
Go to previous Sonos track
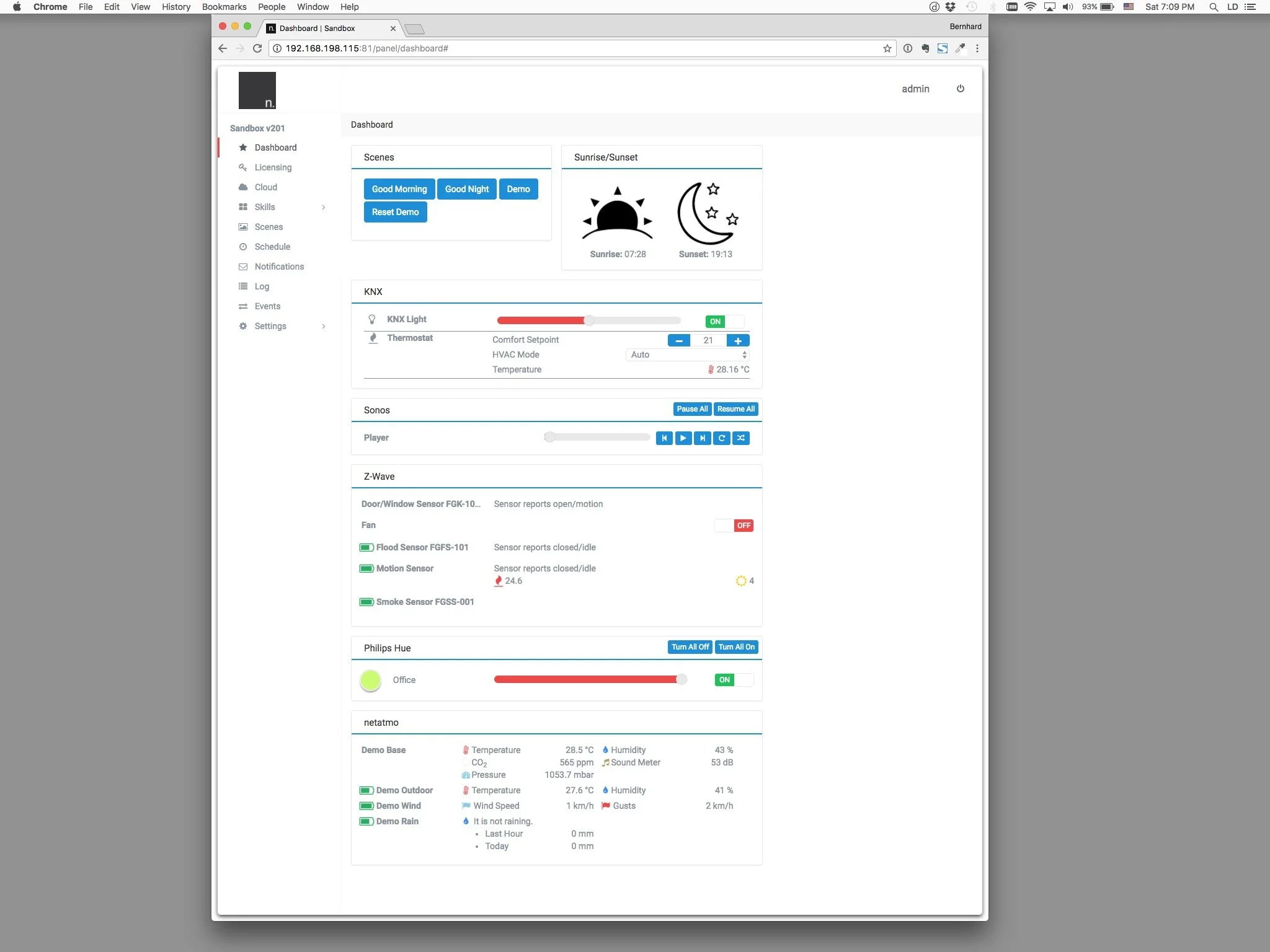(664, 438)
